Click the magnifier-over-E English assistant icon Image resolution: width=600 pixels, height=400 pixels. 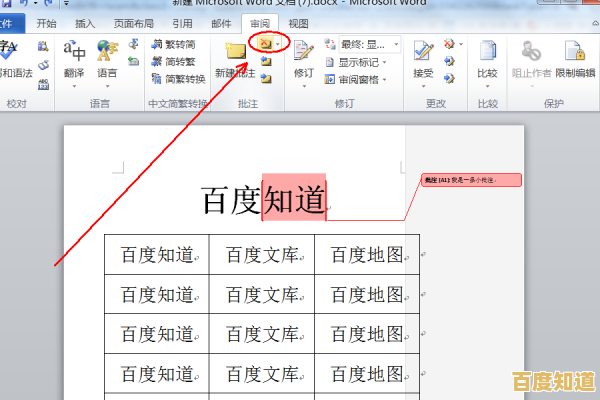click(x=134, y=44)
